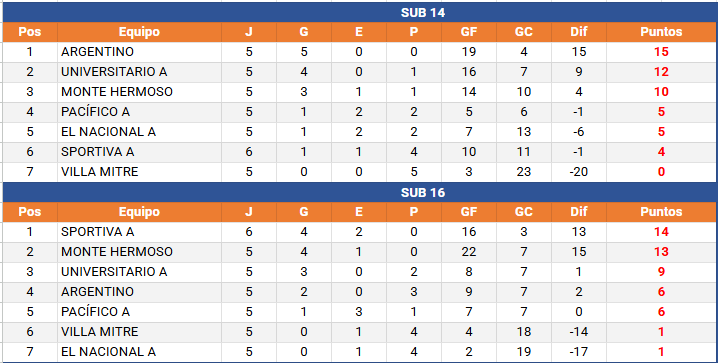Select the GF header in SUB 14
Viewport: 718px width, 363px height.
tap(469, 32)
